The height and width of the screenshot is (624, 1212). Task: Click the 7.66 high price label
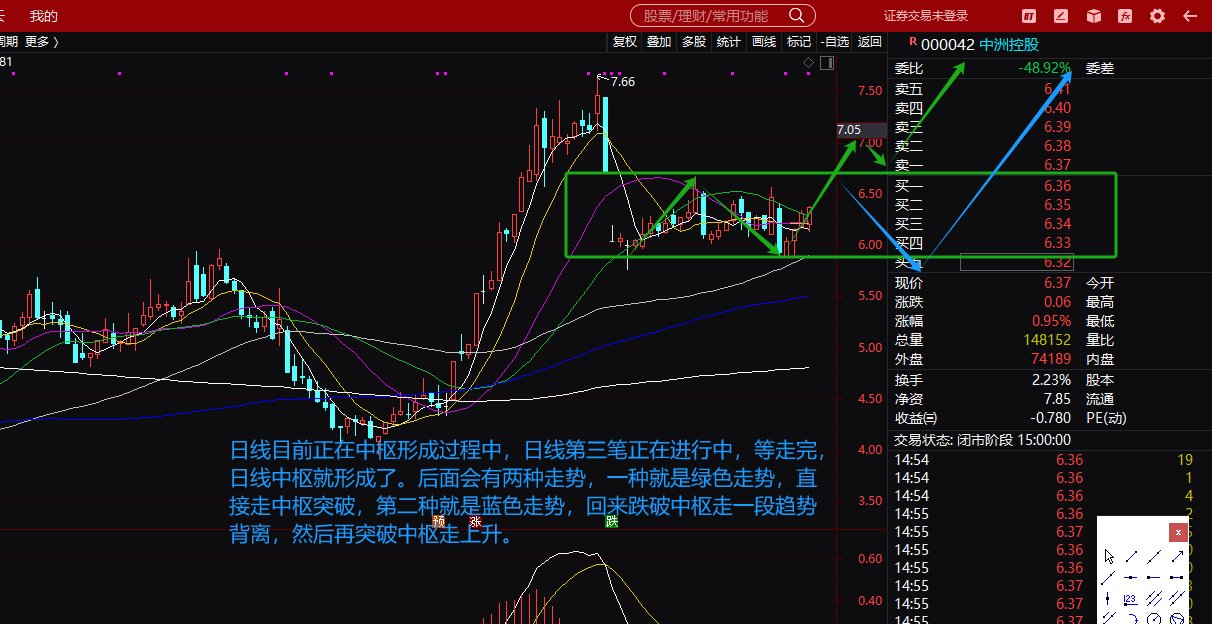[x=621, y=82]
